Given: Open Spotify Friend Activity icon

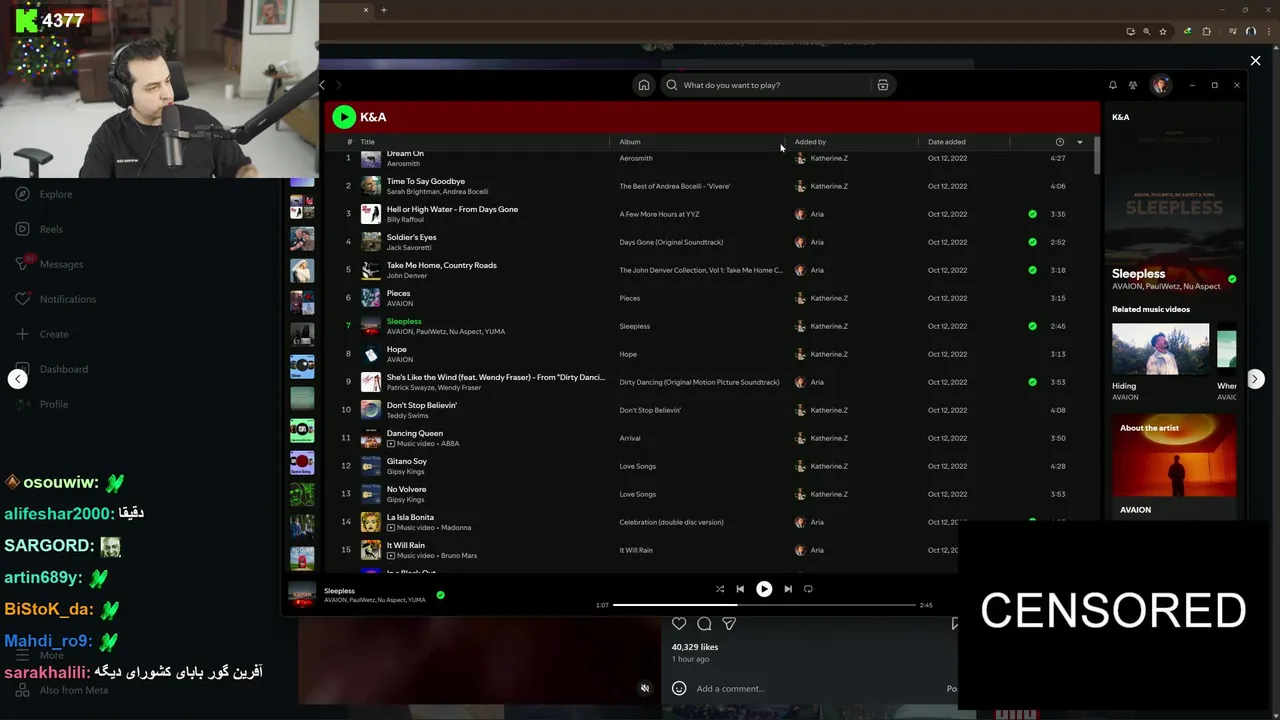Looking at the screenshot, I should (x=1133, y=85).
